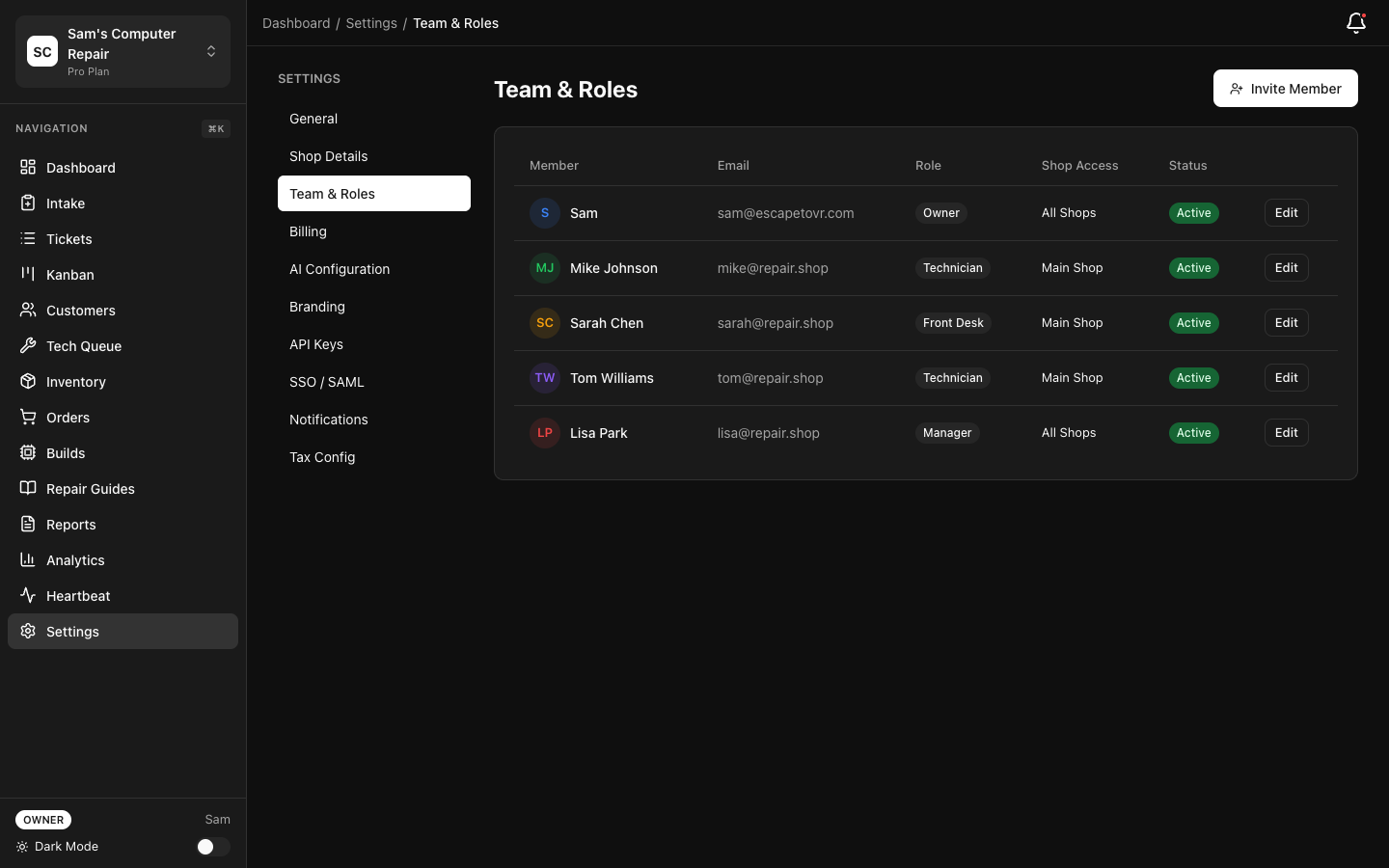Open the Dashboard from the sidebar

click(81, 168)
